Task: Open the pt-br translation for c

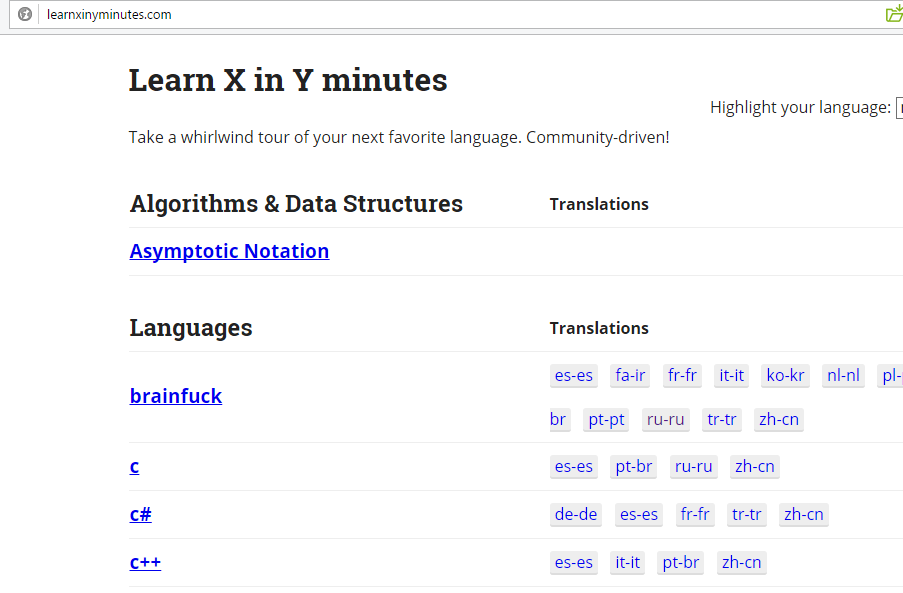Action: click(633, 466)
